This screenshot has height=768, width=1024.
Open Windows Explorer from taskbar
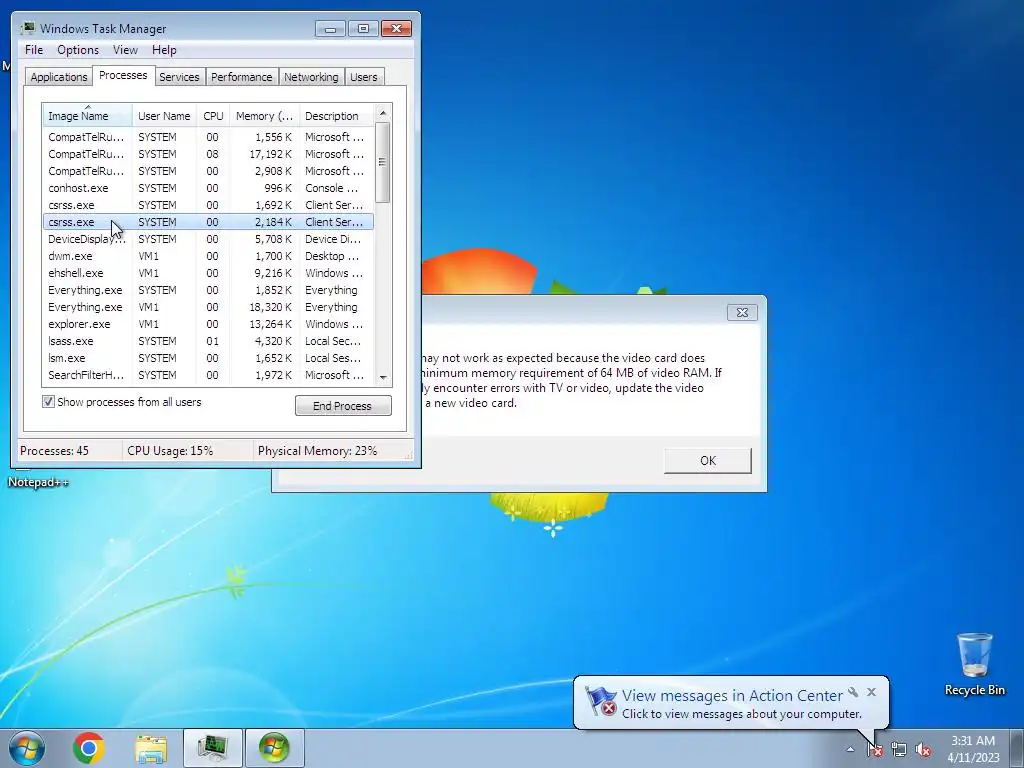point(151,748)
